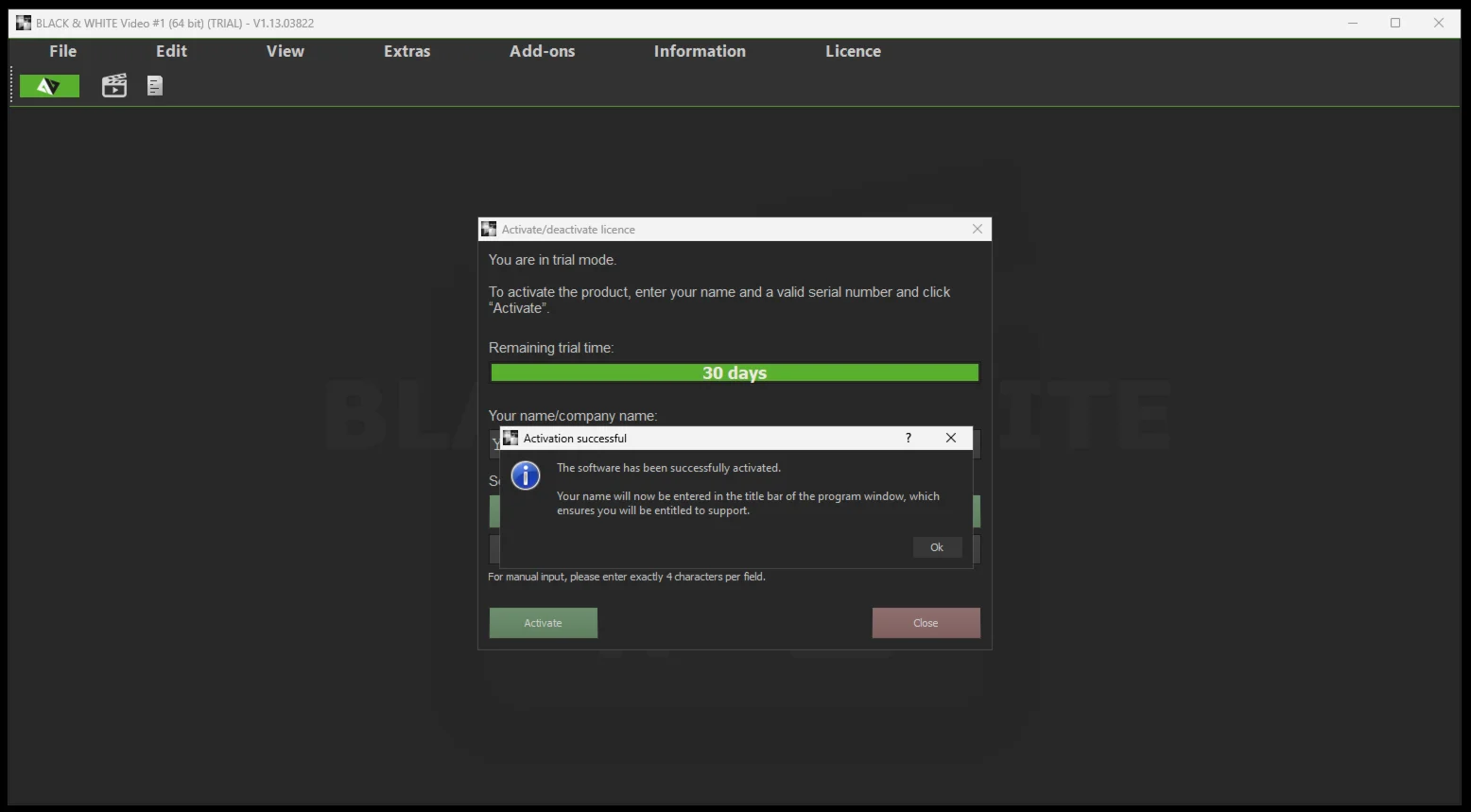Click the "For manual input" hint text

pyautogui.click(x=627, y=577)
